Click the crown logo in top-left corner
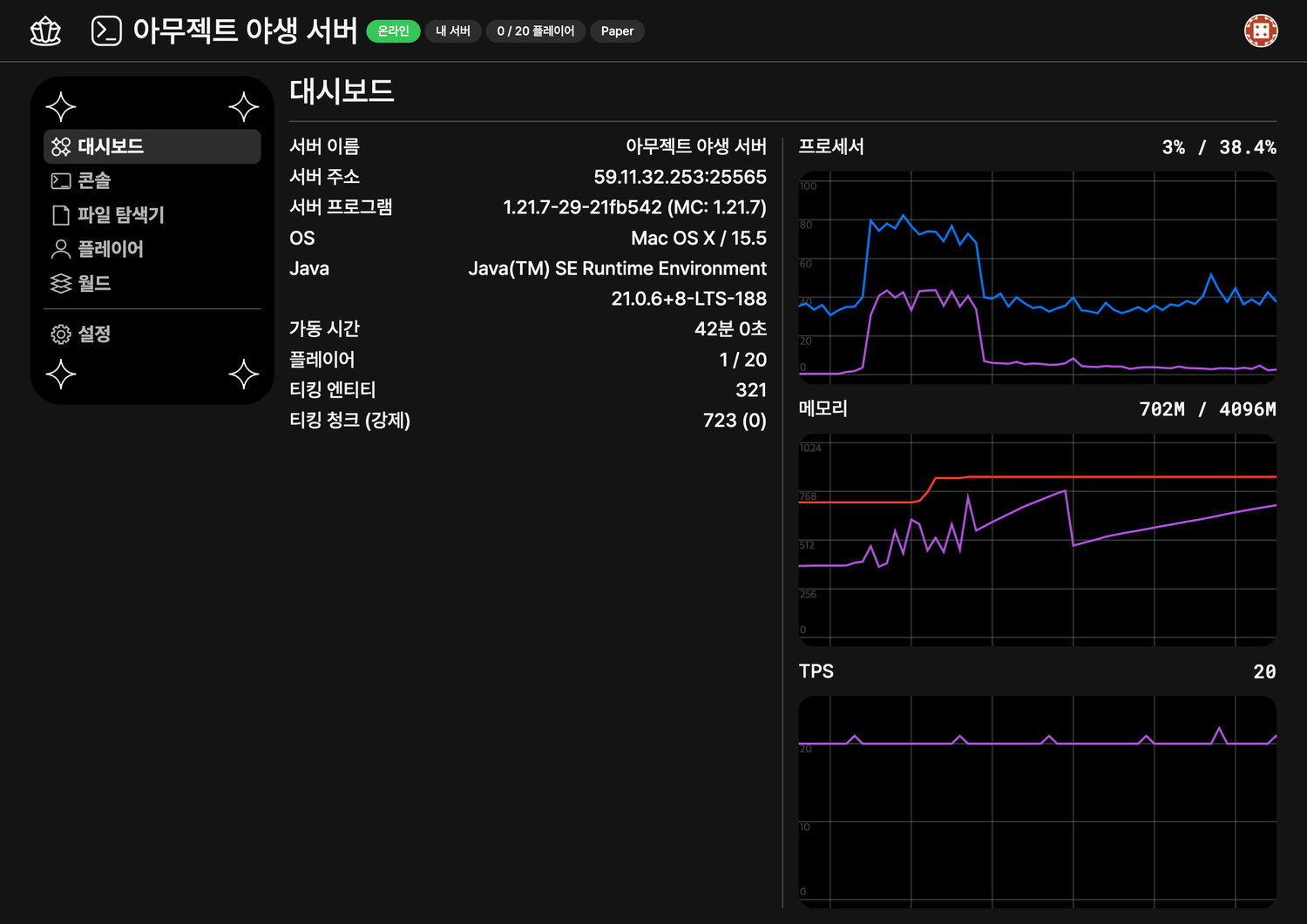The image size is (1307, 924). (45, 31)
